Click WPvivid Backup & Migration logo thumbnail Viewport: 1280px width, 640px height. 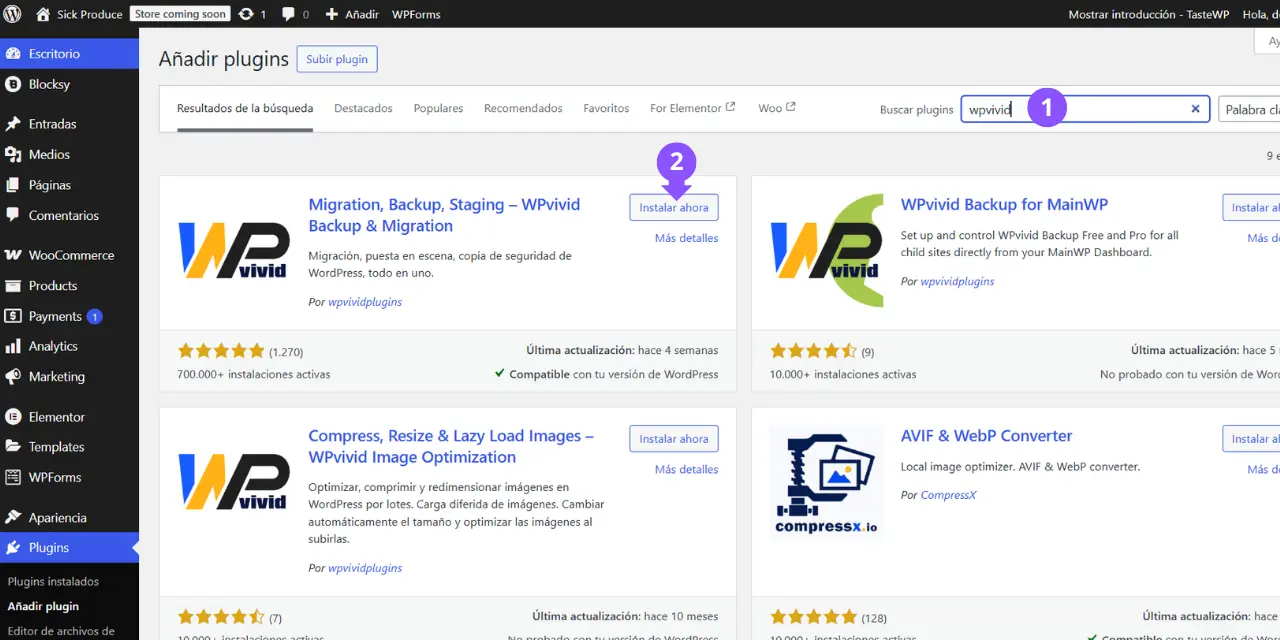234,250
